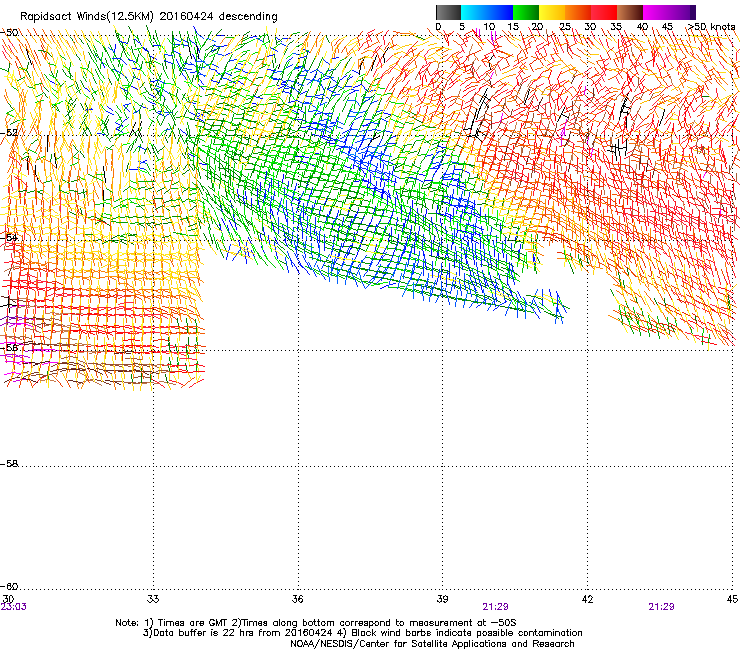740x650 pixels.
Task: Click the 'NOAA/NESDIS/Center for Satellite Applications and Research' credit
Action: tap(432, 644)
